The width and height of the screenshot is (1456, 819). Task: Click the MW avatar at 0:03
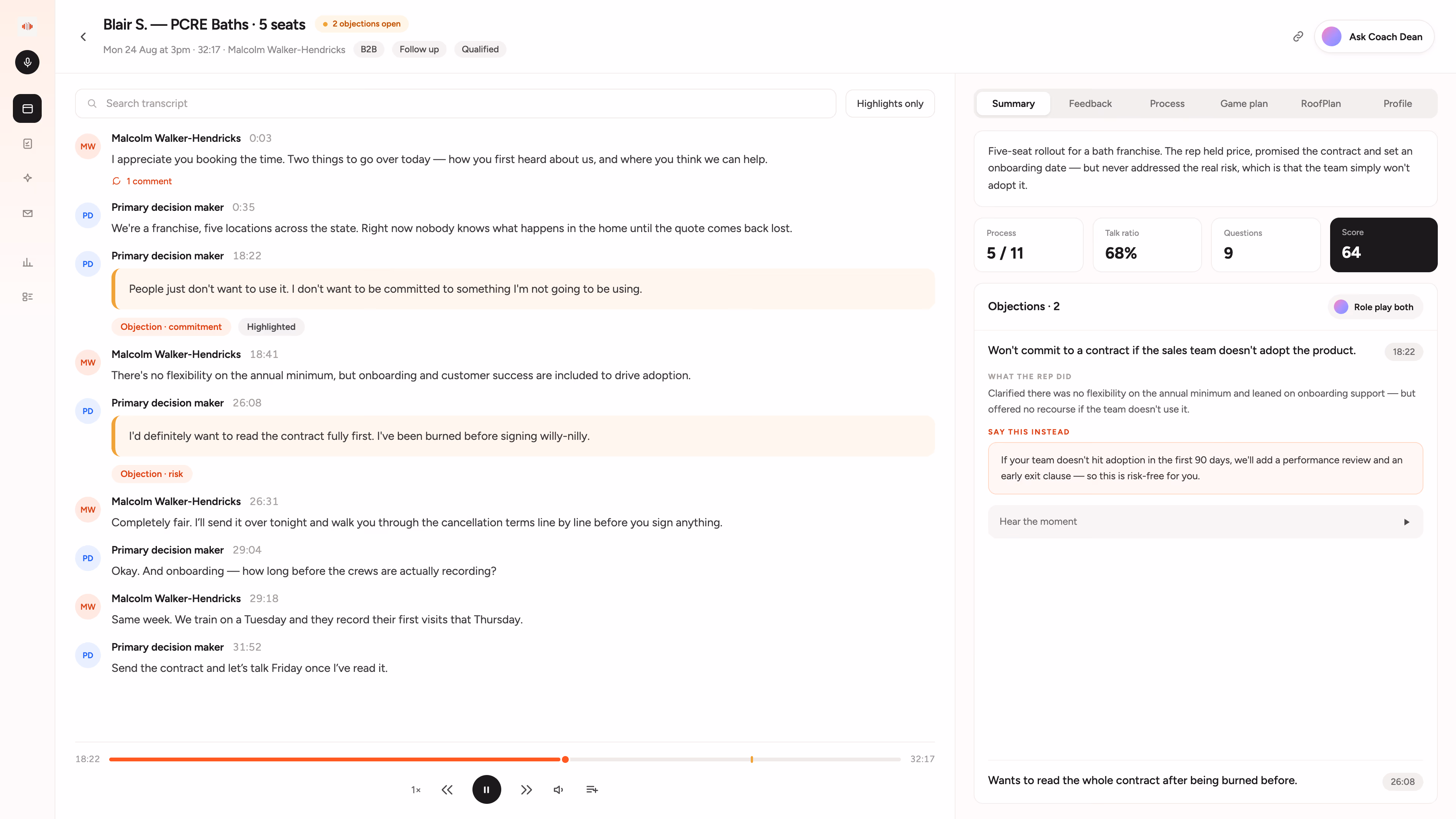pos(88,146)
